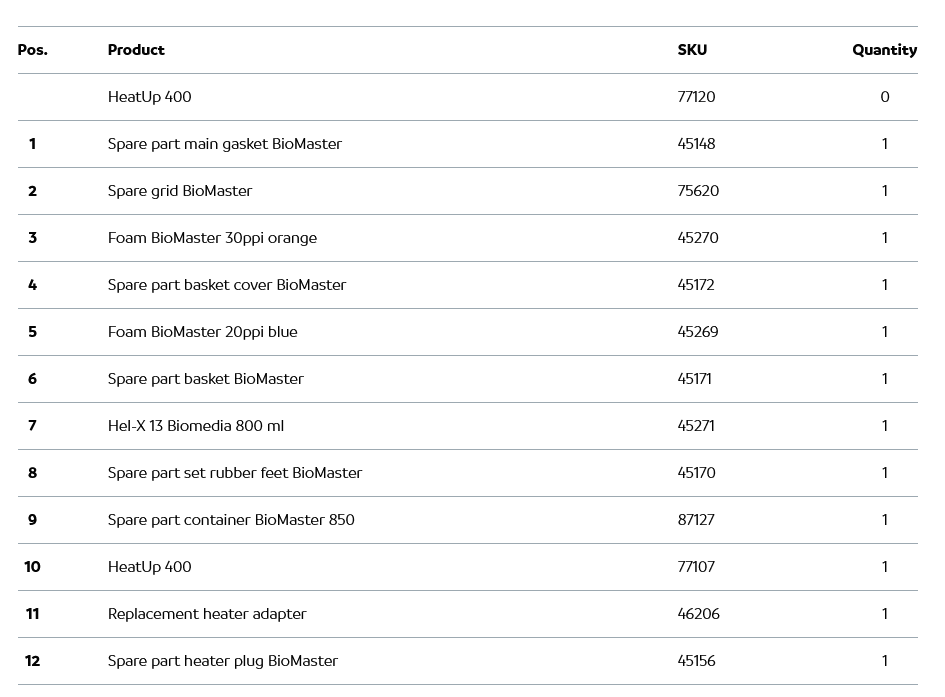The width and height of the screenshot is (945, 697).
Task: Click Spare part basket BioMaster
Action: (x=206, y=379)
